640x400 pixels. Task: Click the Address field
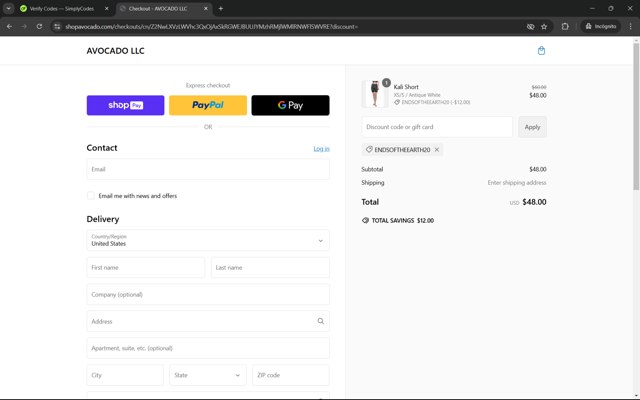pyautogui.click(x=208, y=321)
